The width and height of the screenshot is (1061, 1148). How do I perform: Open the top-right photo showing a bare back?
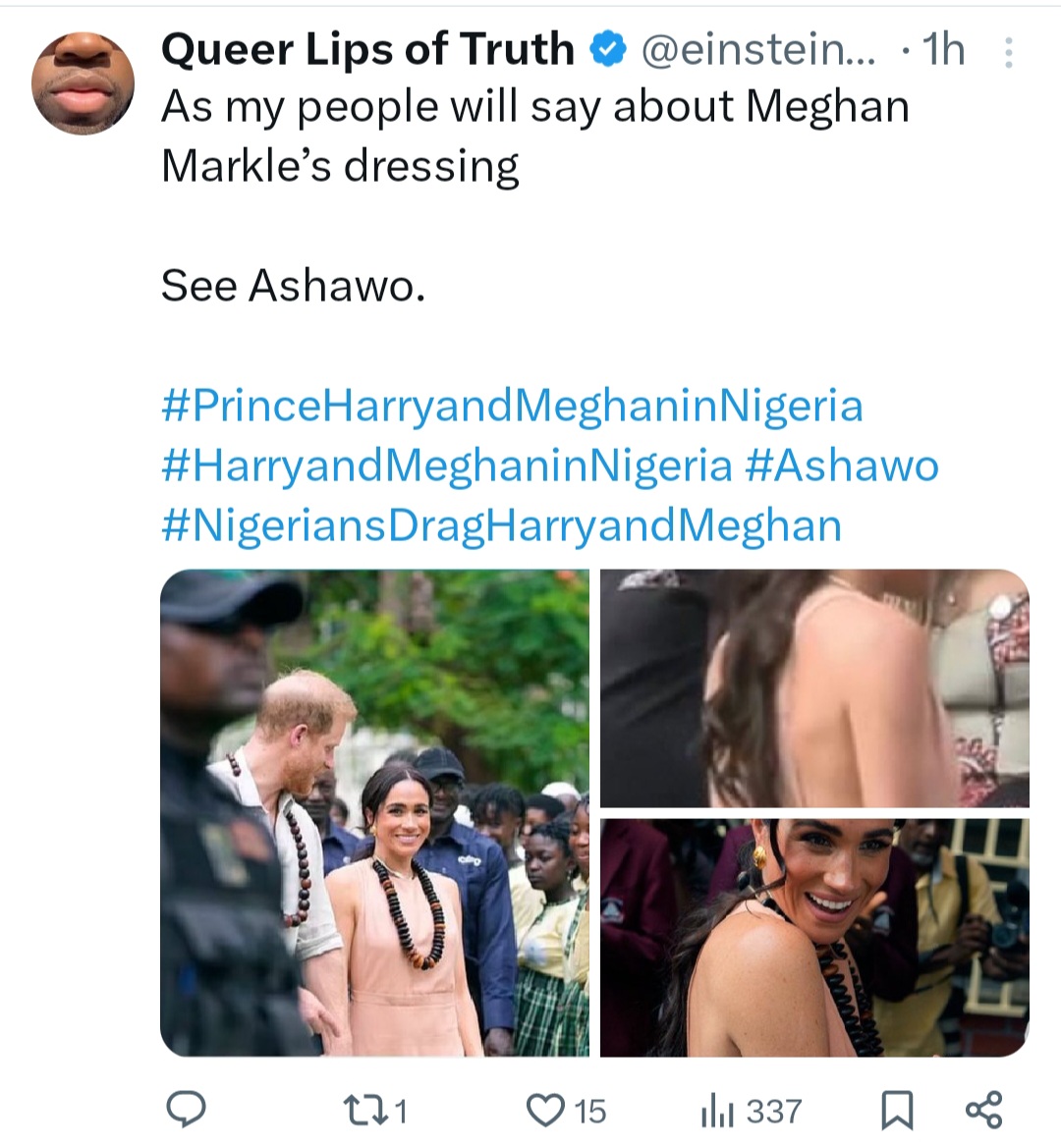[814, 687]
